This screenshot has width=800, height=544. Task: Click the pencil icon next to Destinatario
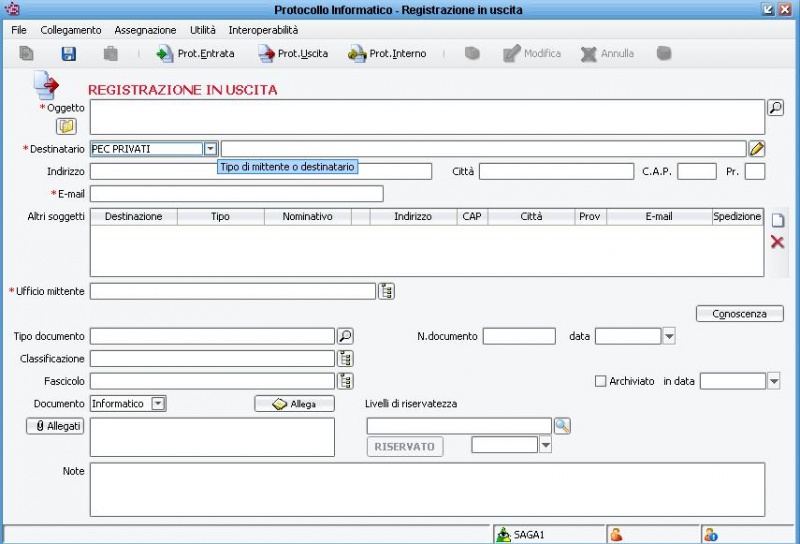coord(757,149)
